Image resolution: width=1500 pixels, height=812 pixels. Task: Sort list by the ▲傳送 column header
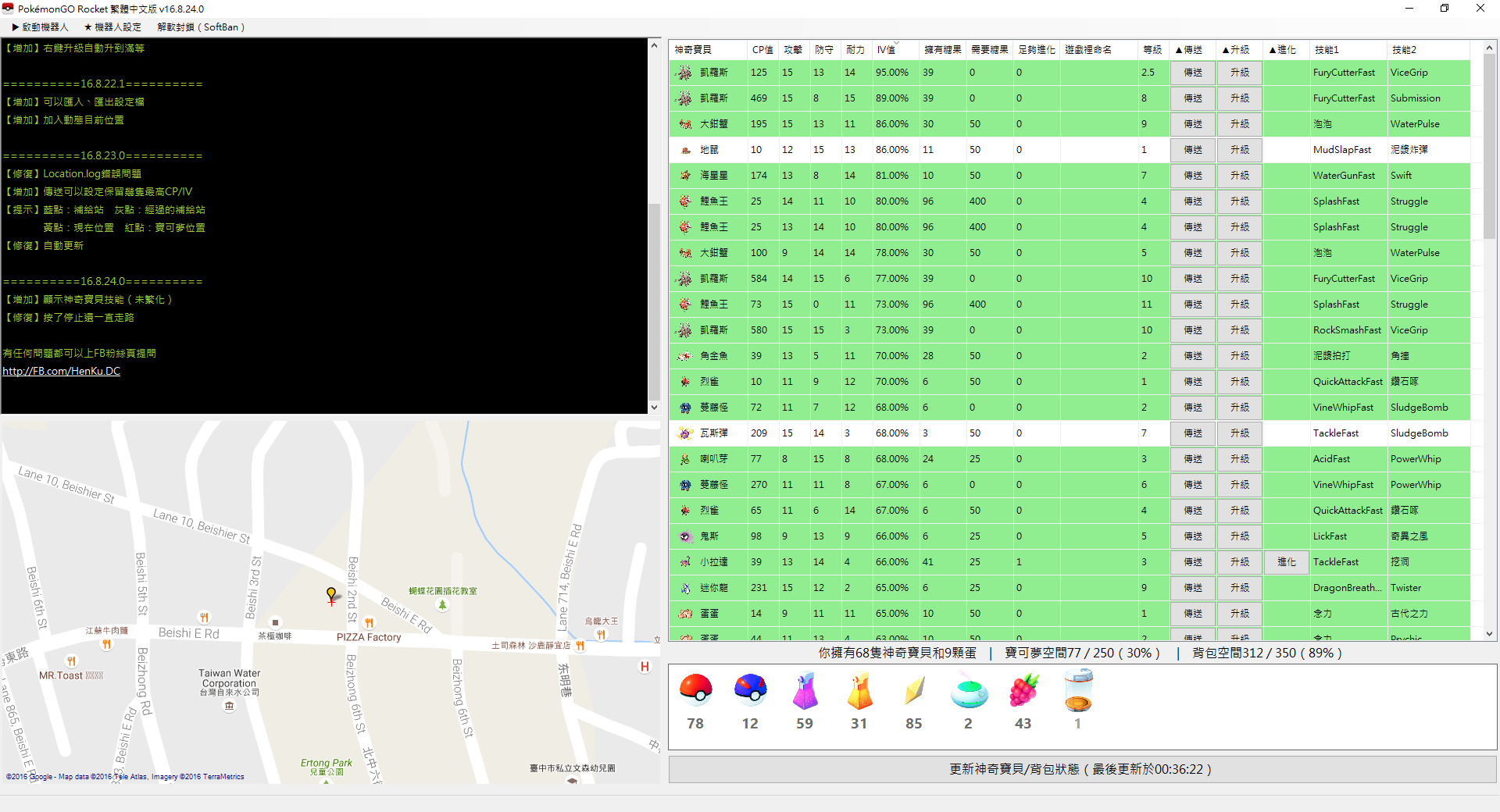pos(1189,49)
